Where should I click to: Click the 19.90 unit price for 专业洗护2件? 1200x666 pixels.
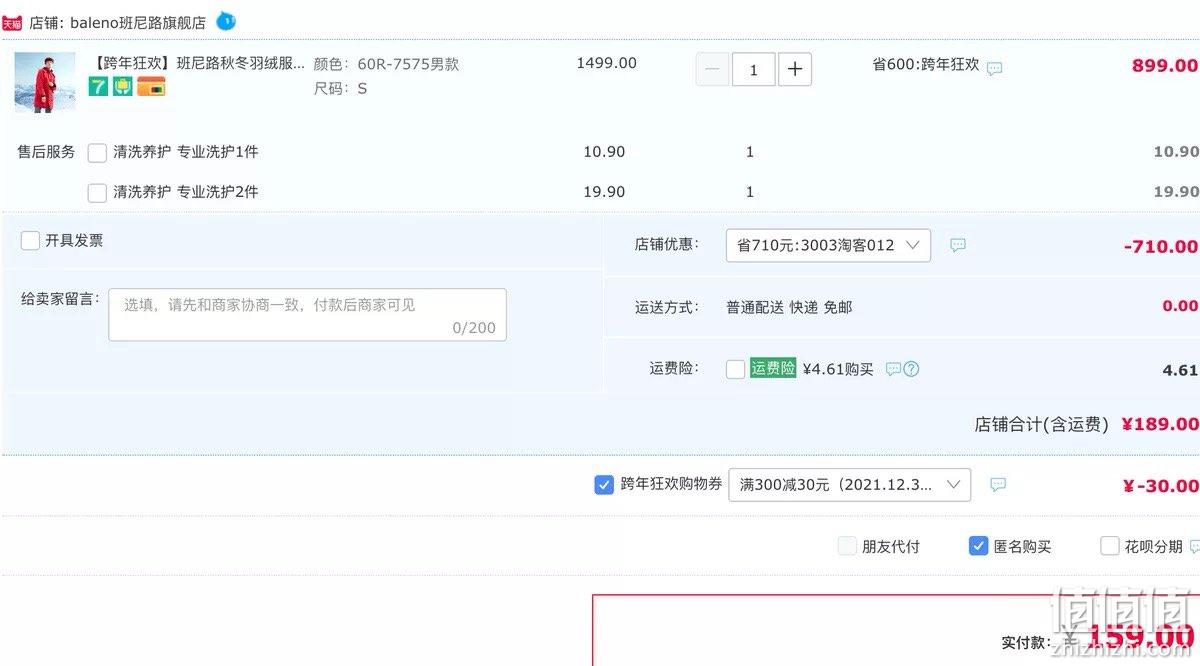[x=604, y=192]
